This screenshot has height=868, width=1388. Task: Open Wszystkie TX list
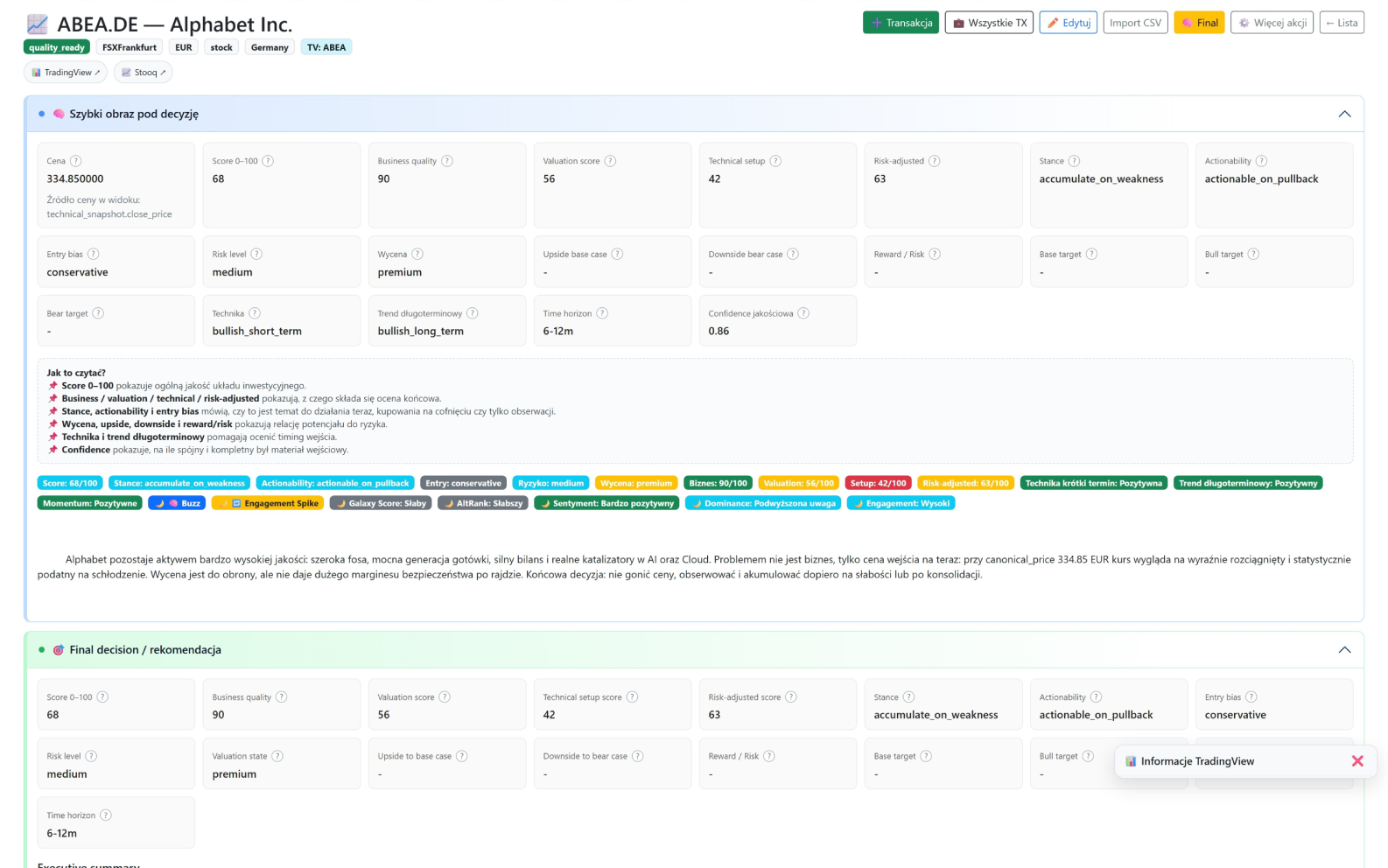click(989, 23)
